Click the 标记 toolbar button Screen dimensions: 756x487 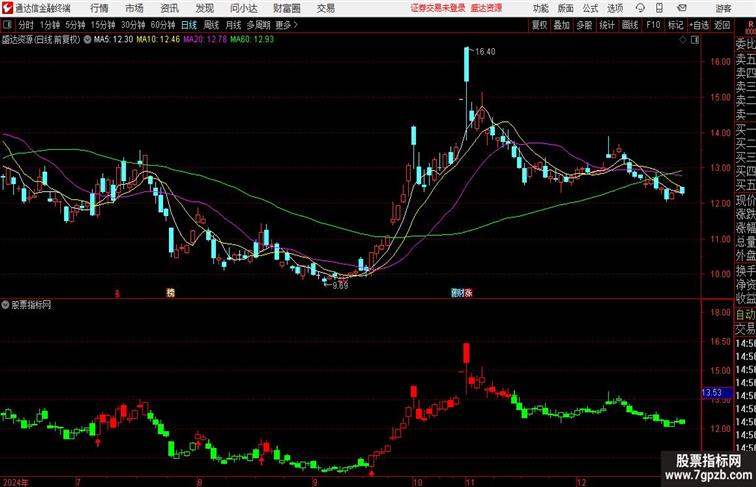coord(675,25)
